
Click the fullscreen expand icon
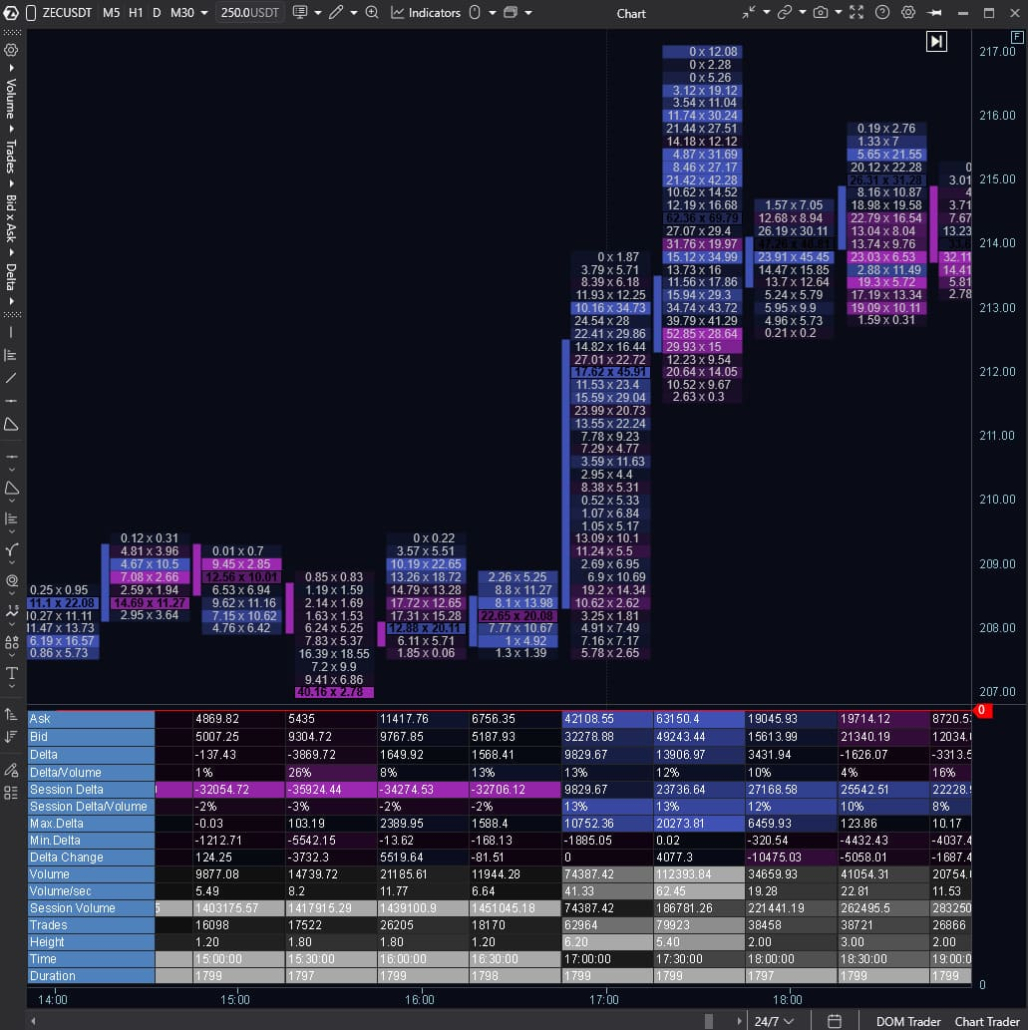[x=855, y=13]
